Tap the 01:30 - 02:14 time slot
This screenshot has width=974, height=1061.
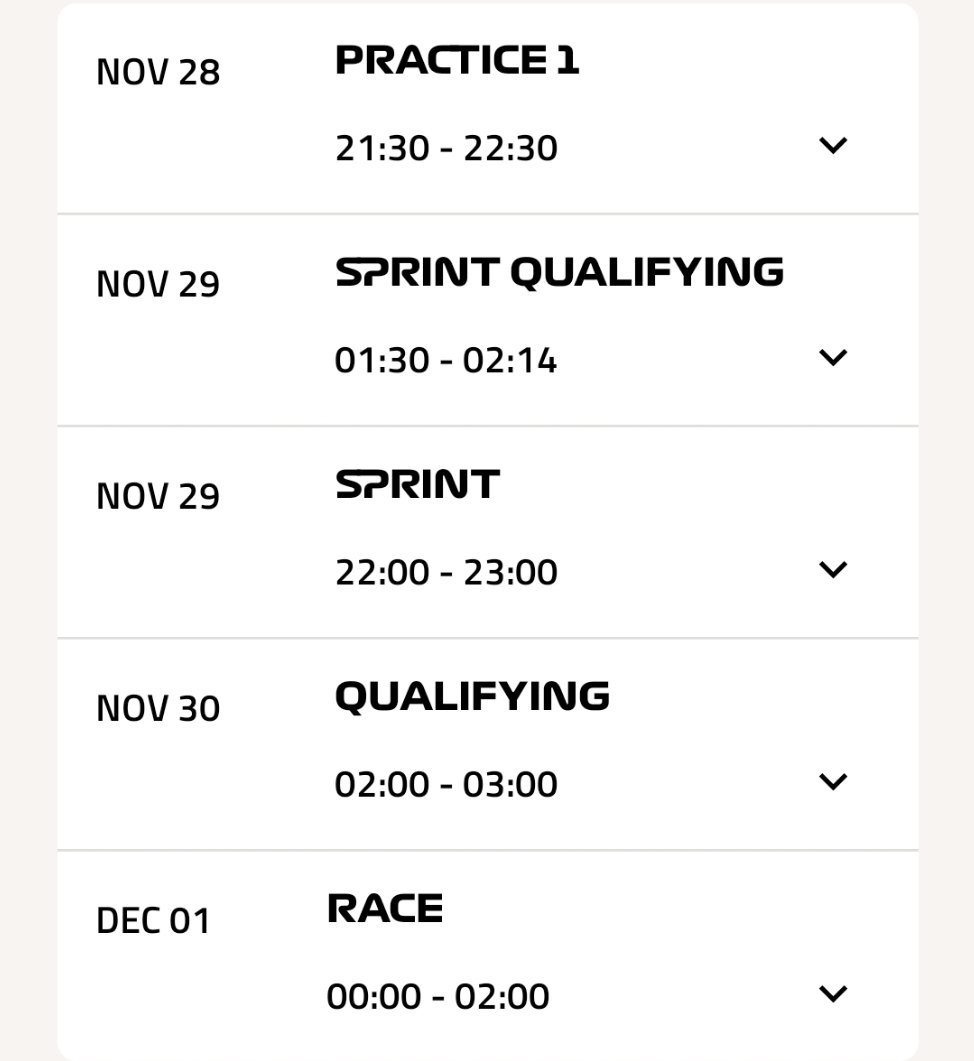(446, 361)
